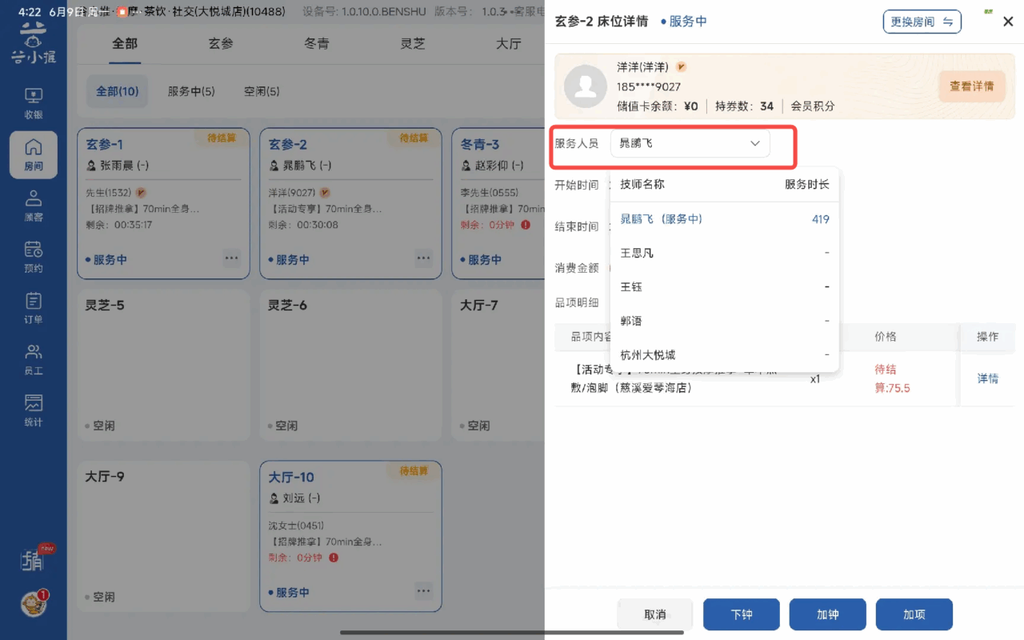Click the 更换房间 button
The width and height of the screenshot is (1024, 640).
pyautogui.click(x=921, y=22)
